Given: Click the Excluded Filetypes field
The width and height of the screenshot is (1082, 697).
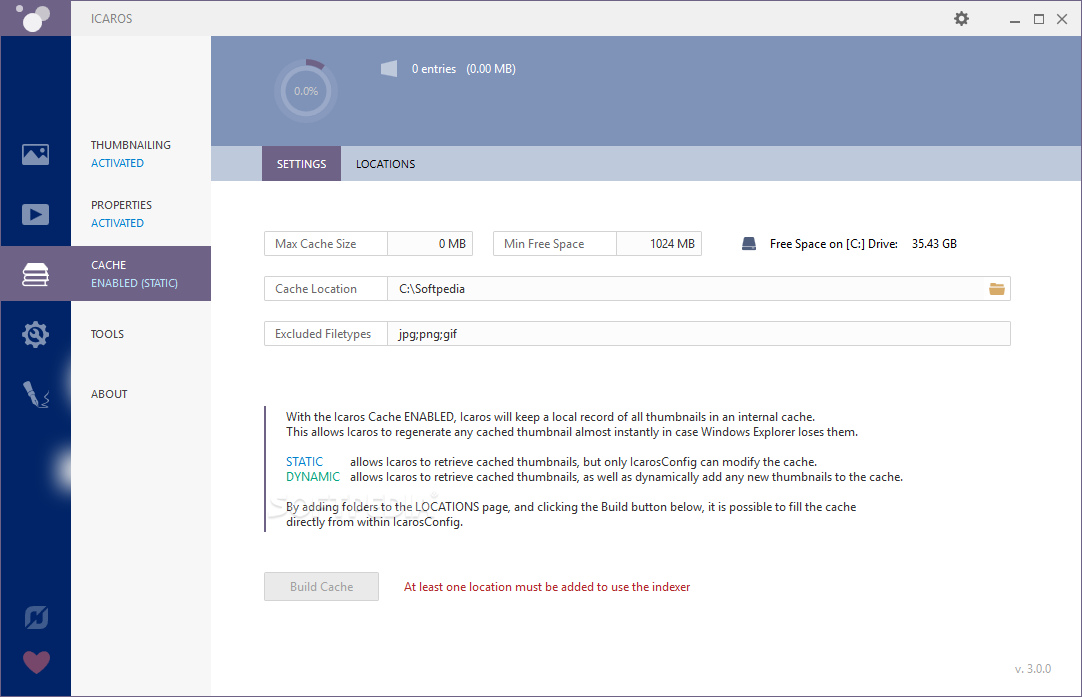Looking at the screenshot, I should tap(698, 334).
